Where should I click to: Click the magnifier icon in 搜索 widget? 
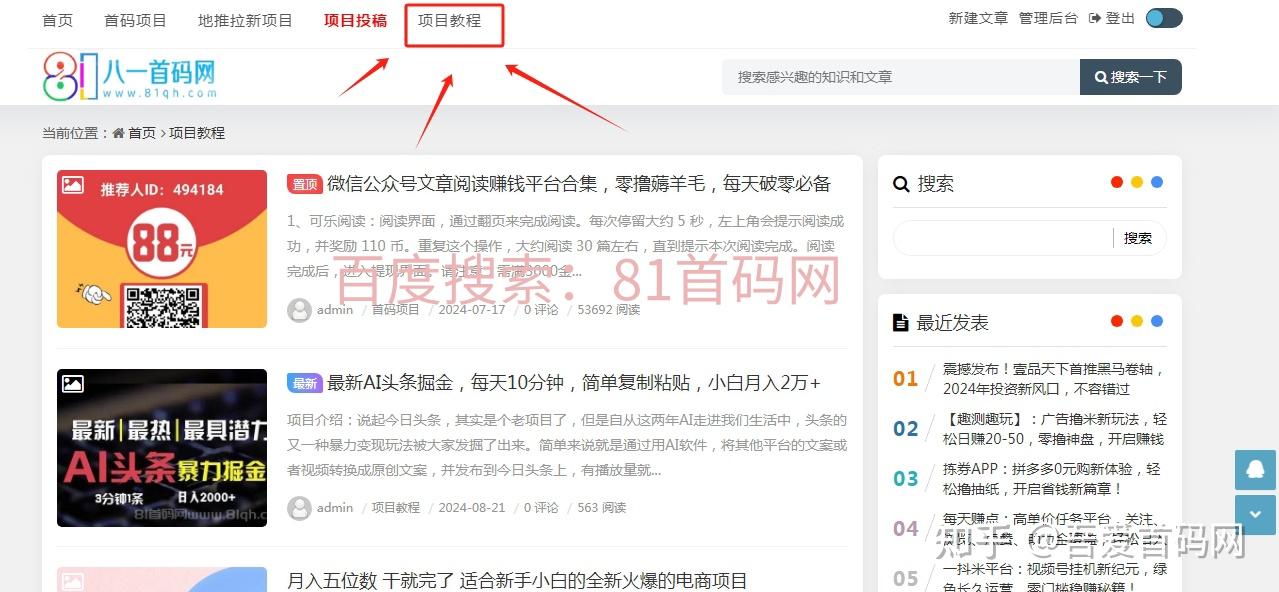[901, 184]
